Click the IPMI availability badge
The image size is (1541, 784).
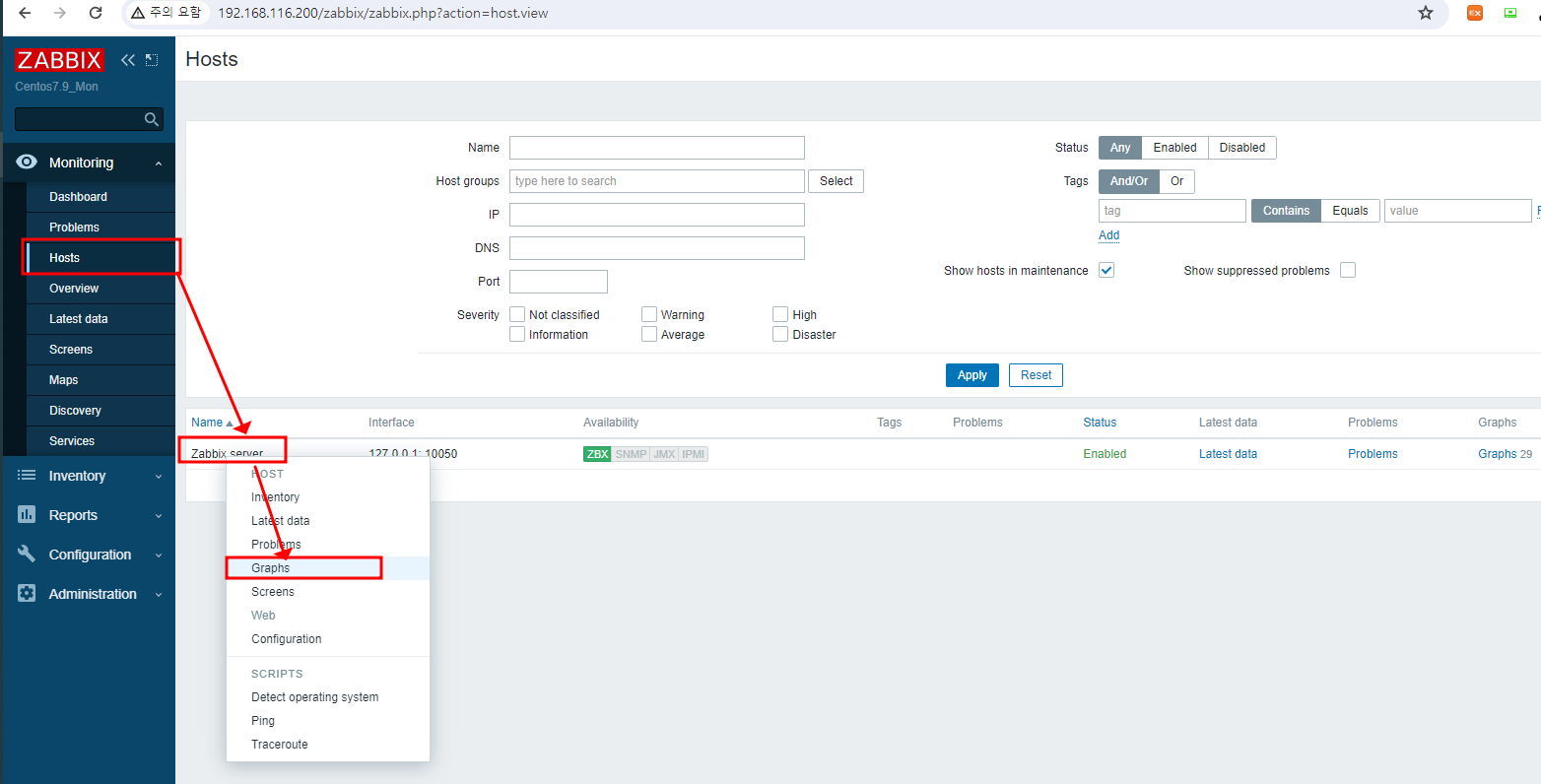click(694, 454)
